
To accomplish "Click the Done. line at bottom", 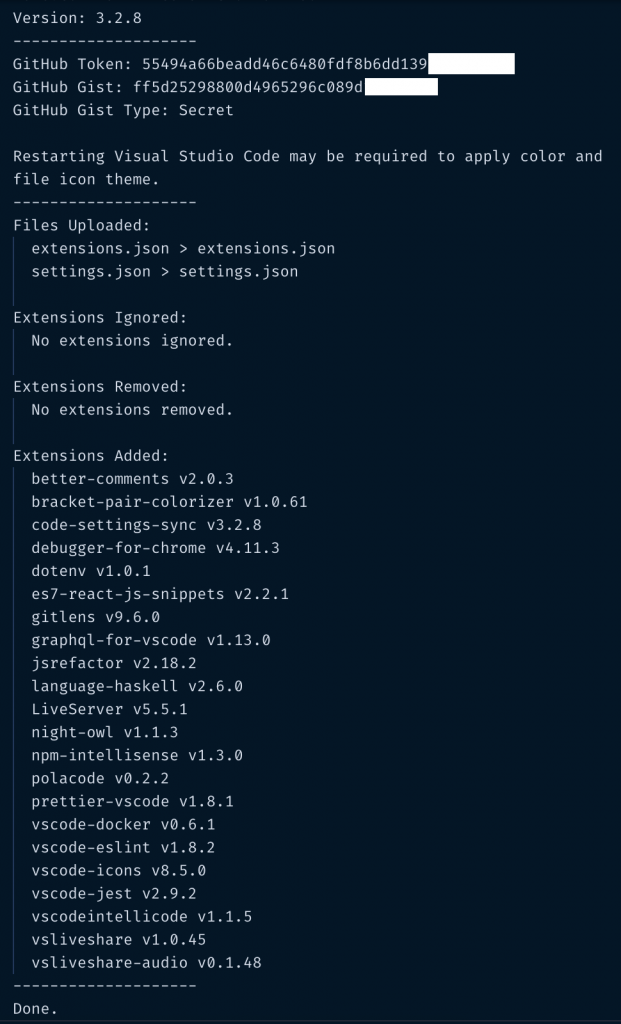I will pos(35,1008).
